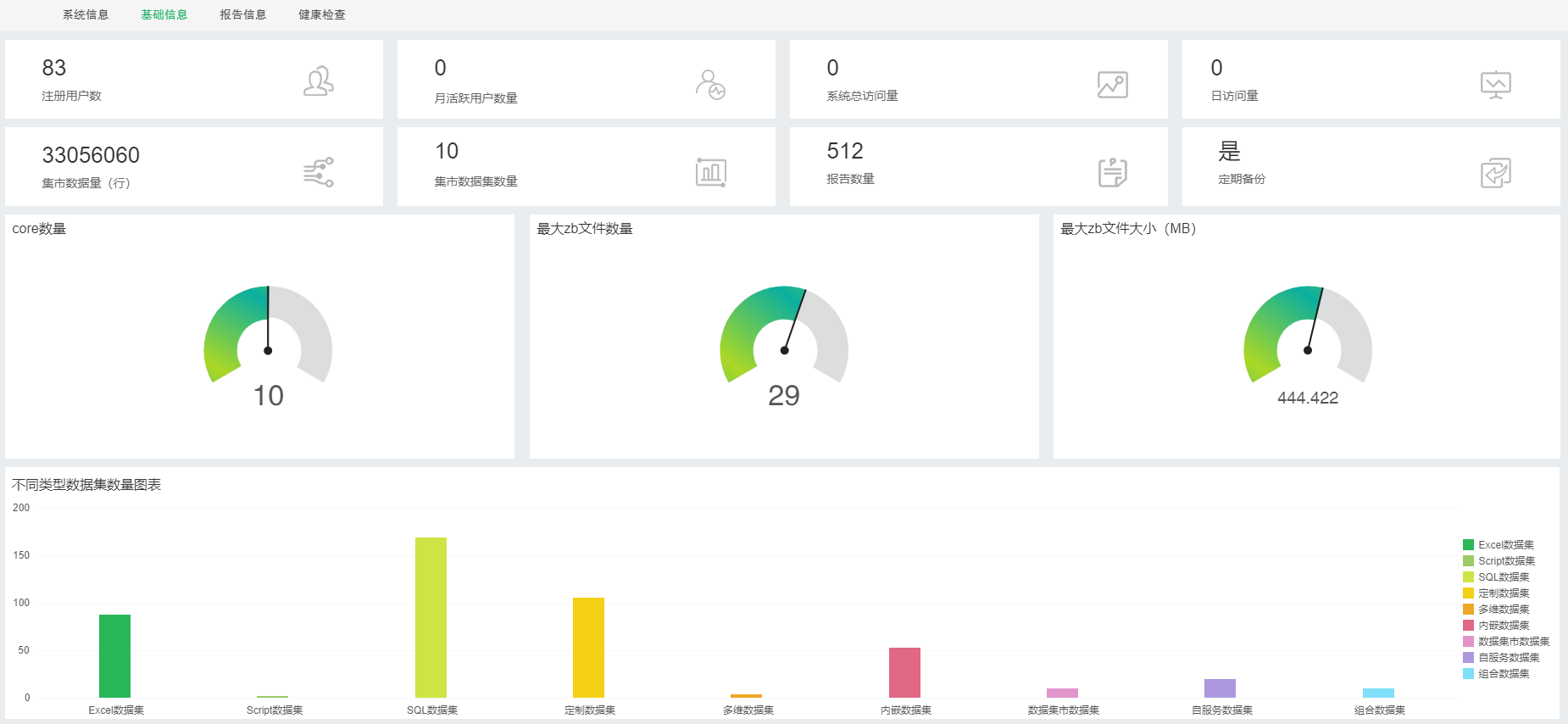Screen dimensions: 1568x724
Task: Click the SQL数据集 bar in chart
Action: tap(431, 617)
